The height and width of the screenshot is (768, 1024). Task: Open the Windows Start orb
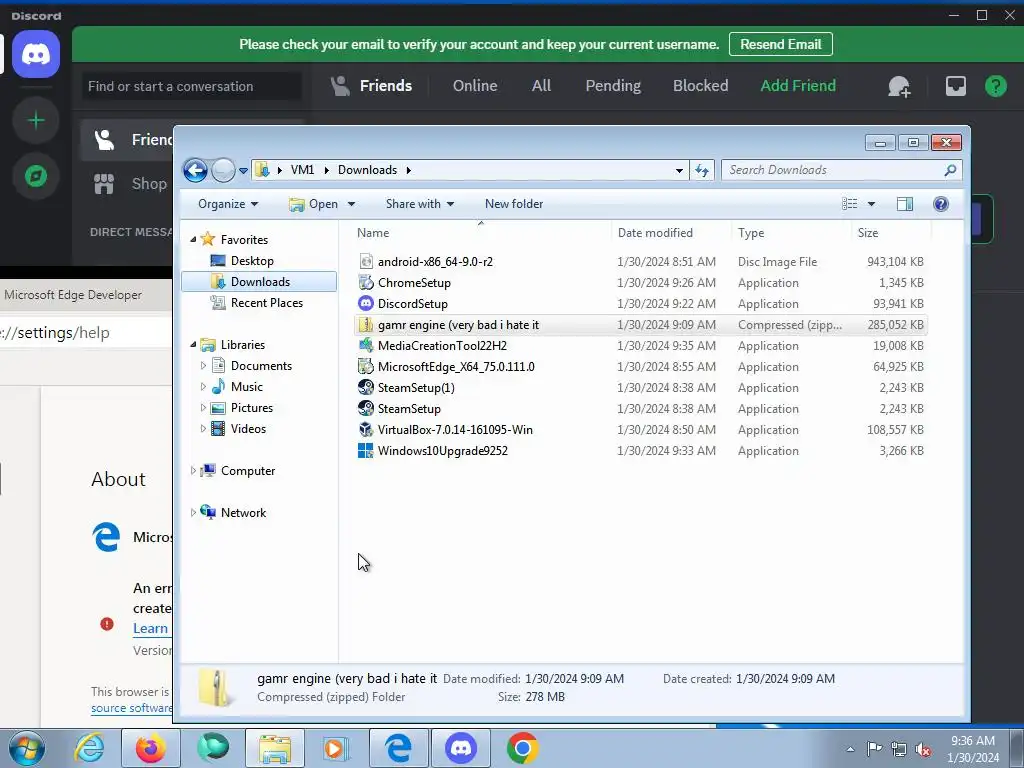[27, 748]
